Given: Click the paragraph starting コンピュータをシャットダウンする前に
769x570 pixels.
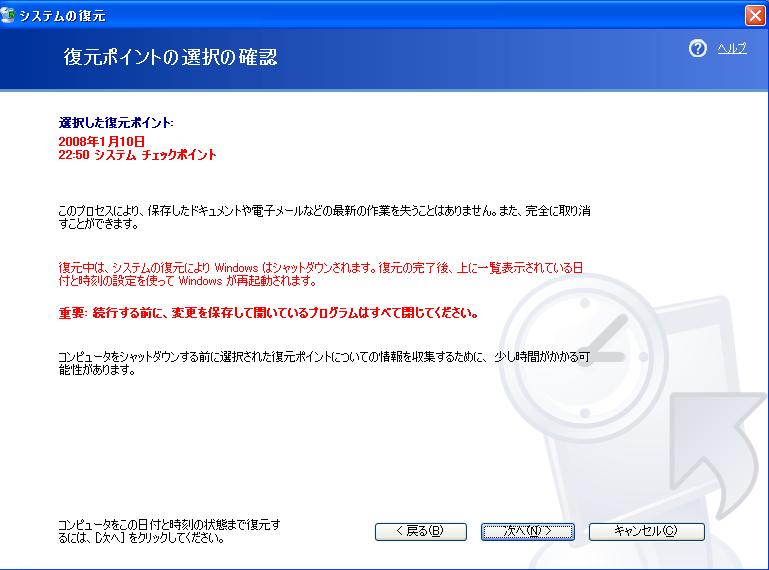Looking at the screenshot, I should click(324, 363).
